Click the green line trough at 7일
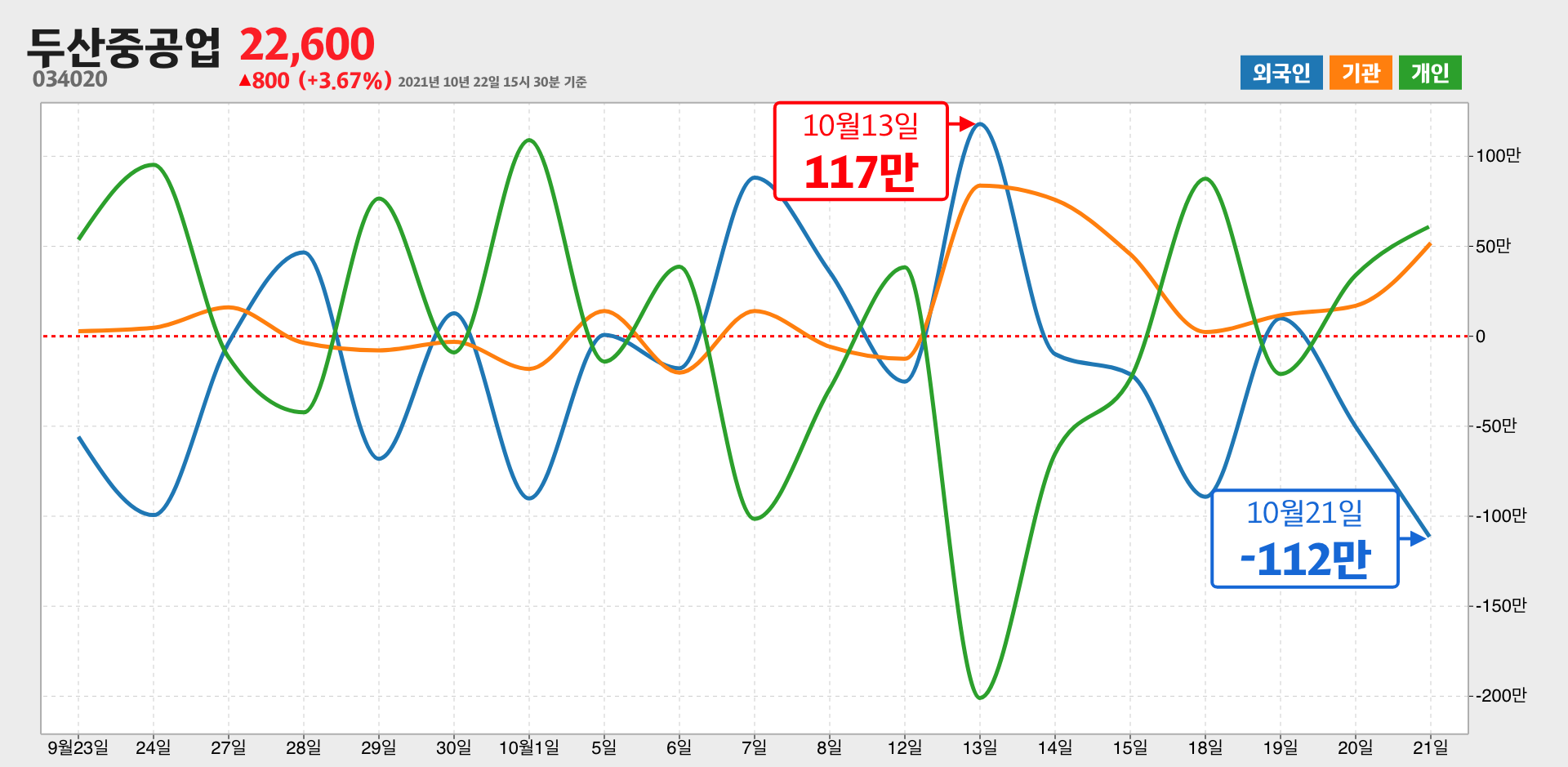This screenshot has height=767, width=1568. click(x=755, y=519)
